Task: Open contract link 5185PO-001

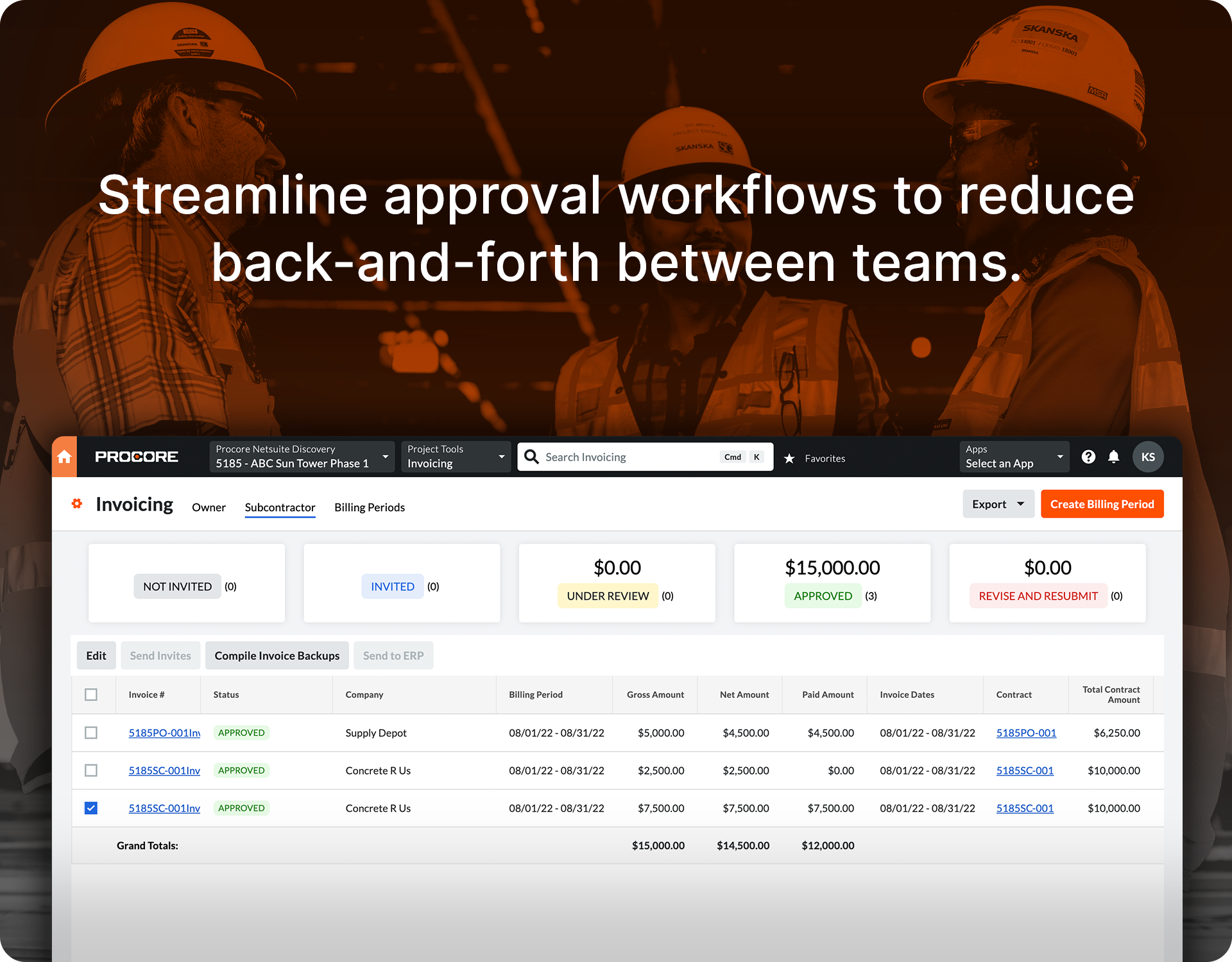Action: pos(1026,733)
